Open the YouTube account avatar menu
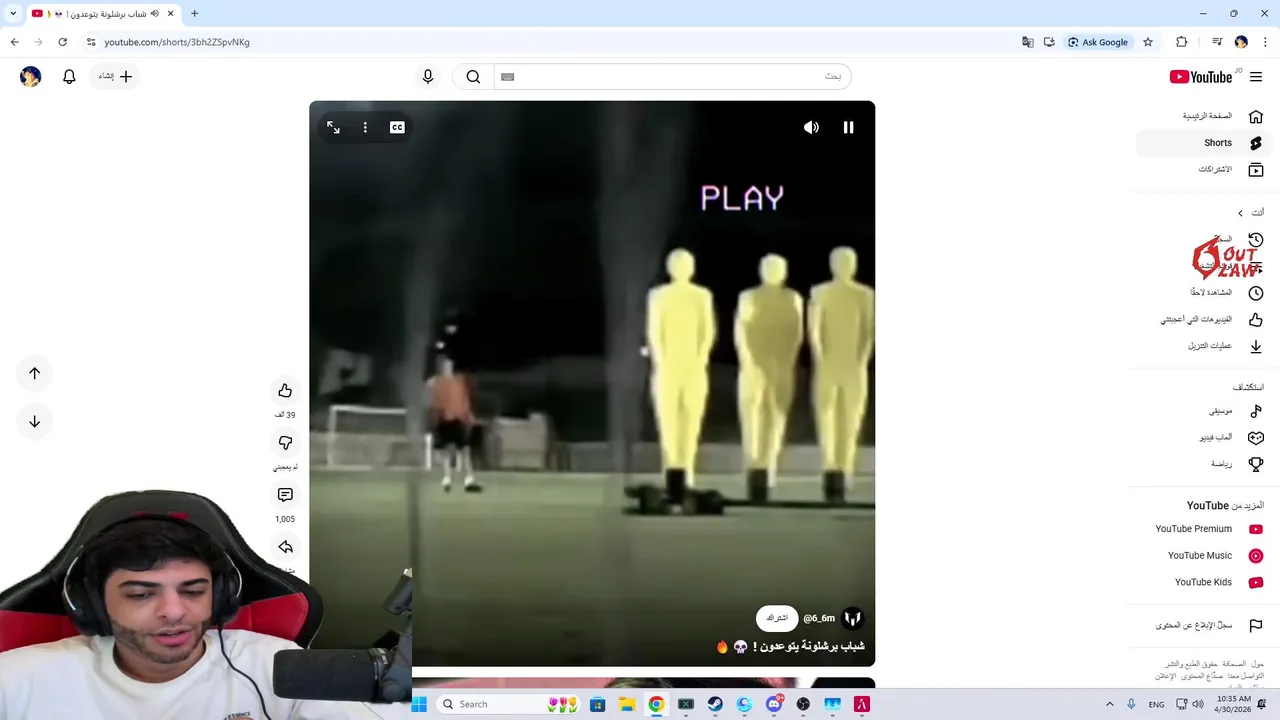This screenshot has width=1280, height=720. [x=31, y=76]
